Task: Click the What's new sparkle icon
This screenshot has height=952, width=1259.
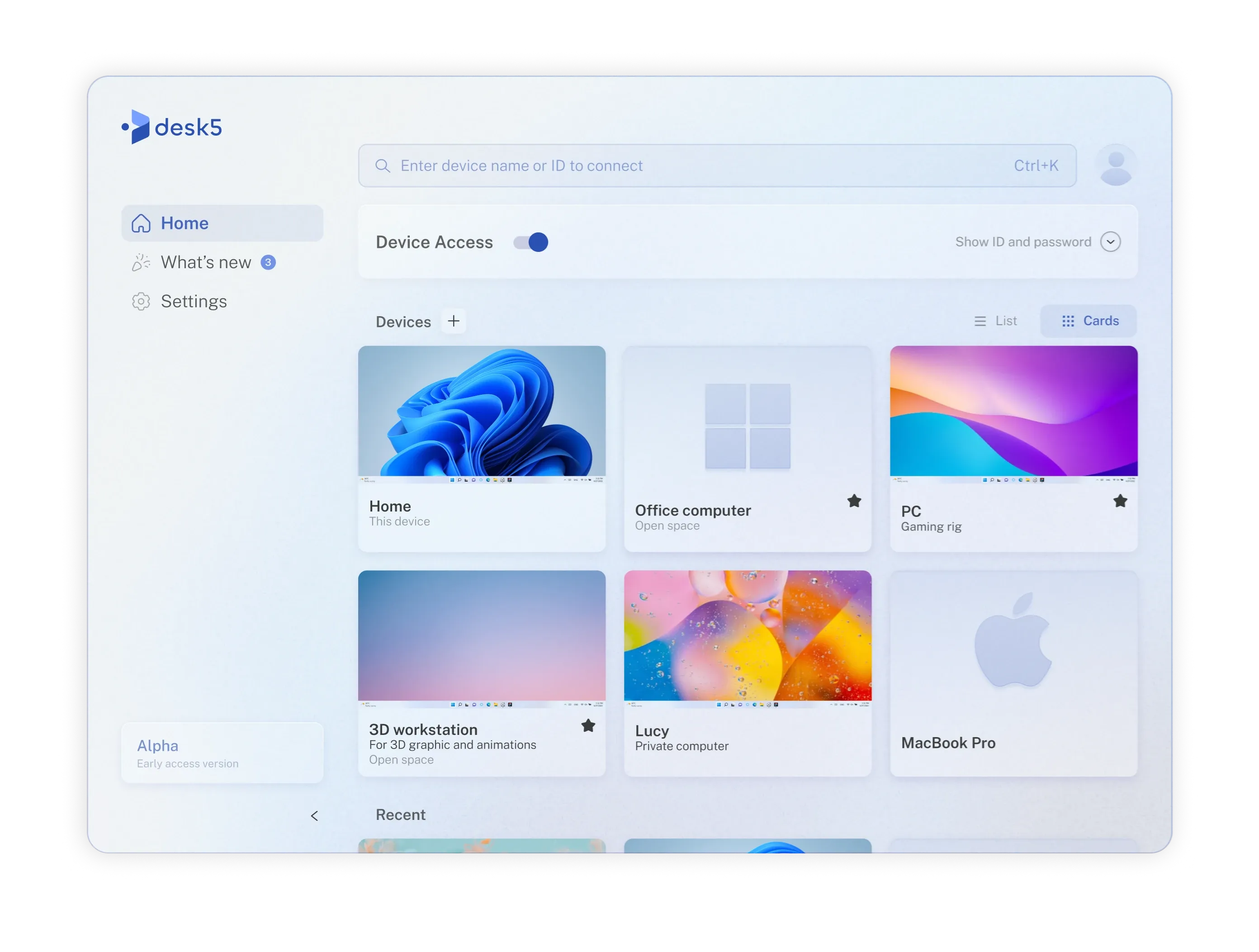Action: (x=141, y=262)
